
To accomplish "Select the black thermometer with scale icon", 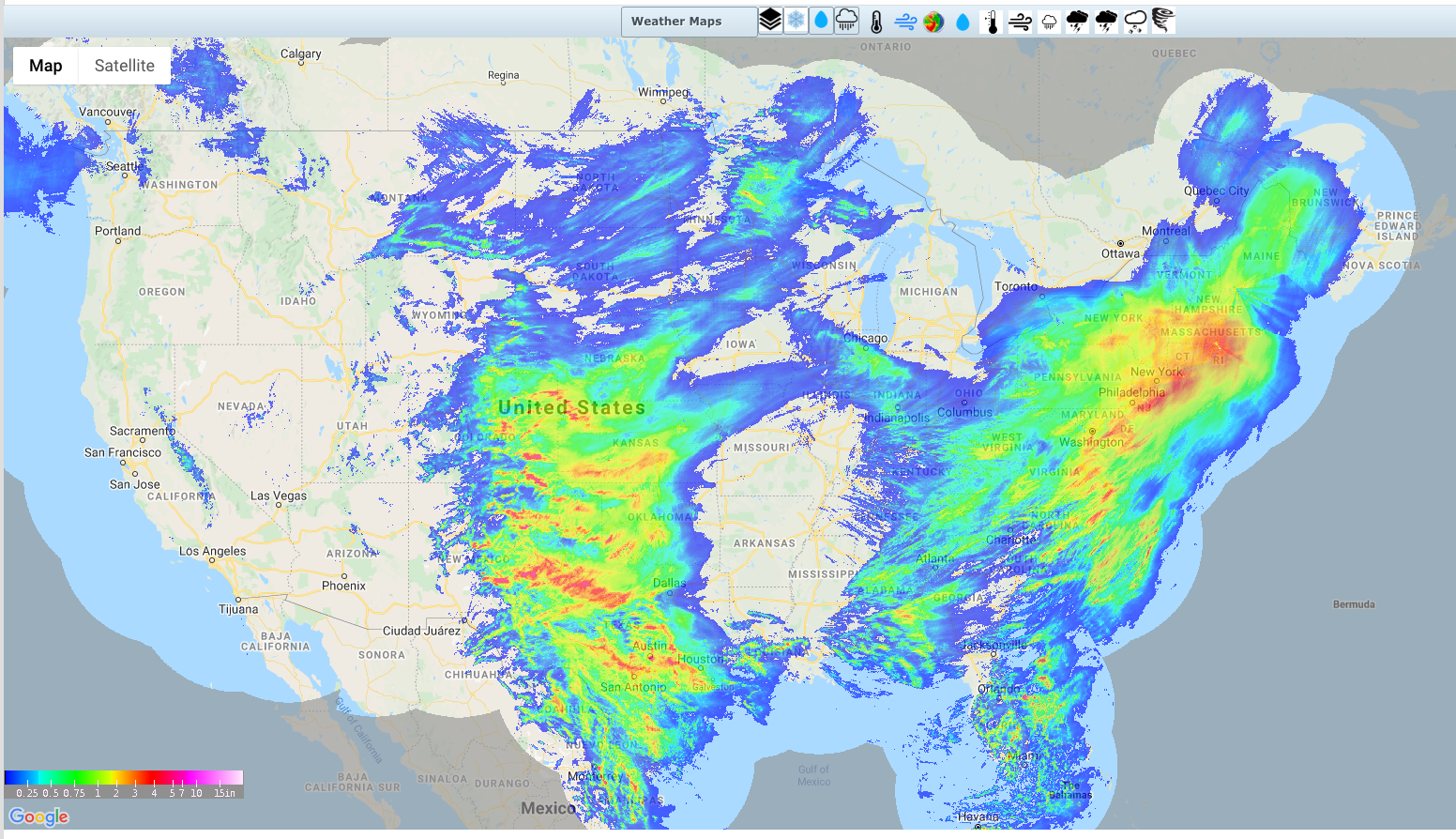I will 992,23.
